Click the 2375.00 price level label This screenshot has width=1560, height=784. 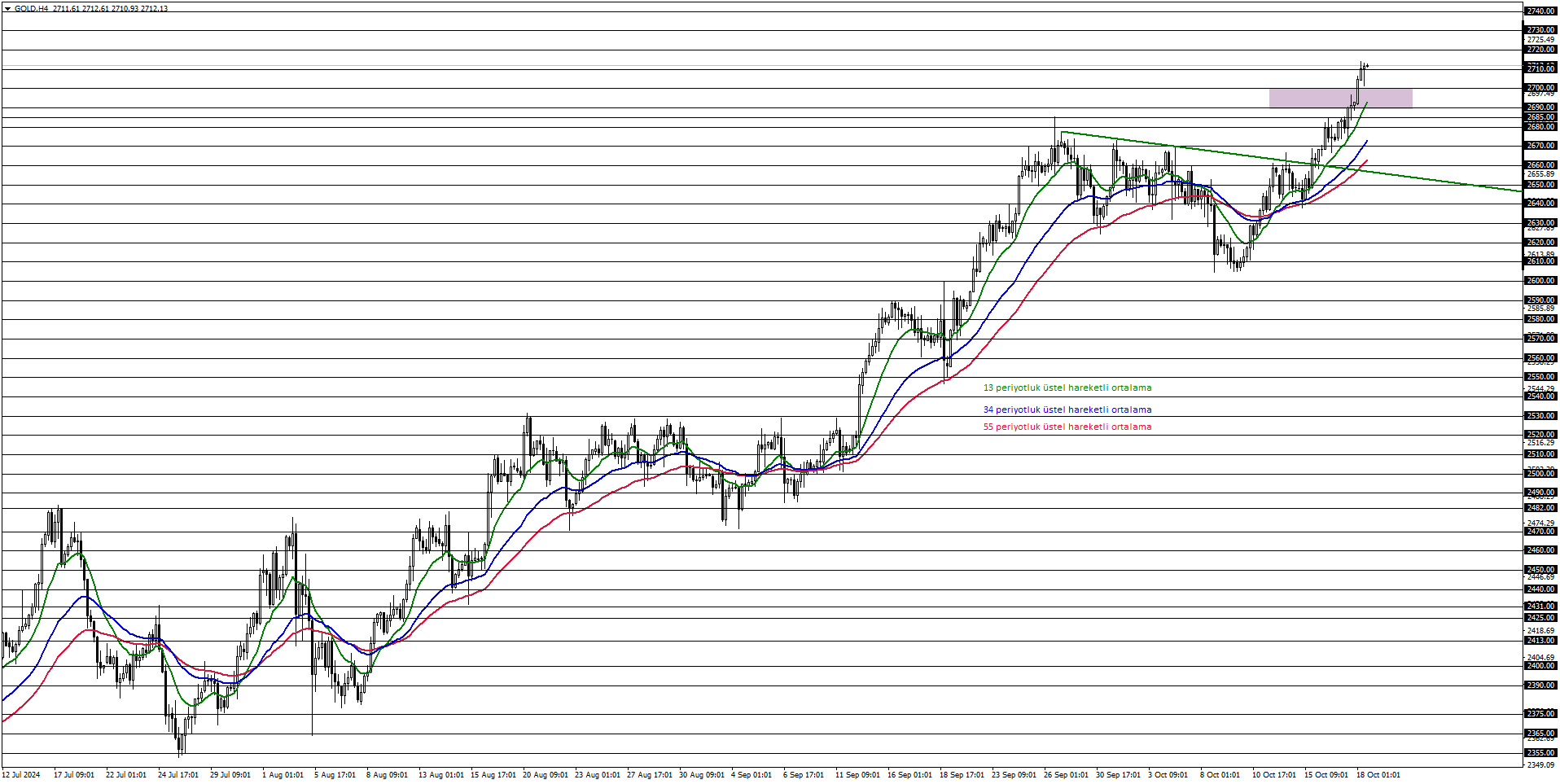(1540, 714)
